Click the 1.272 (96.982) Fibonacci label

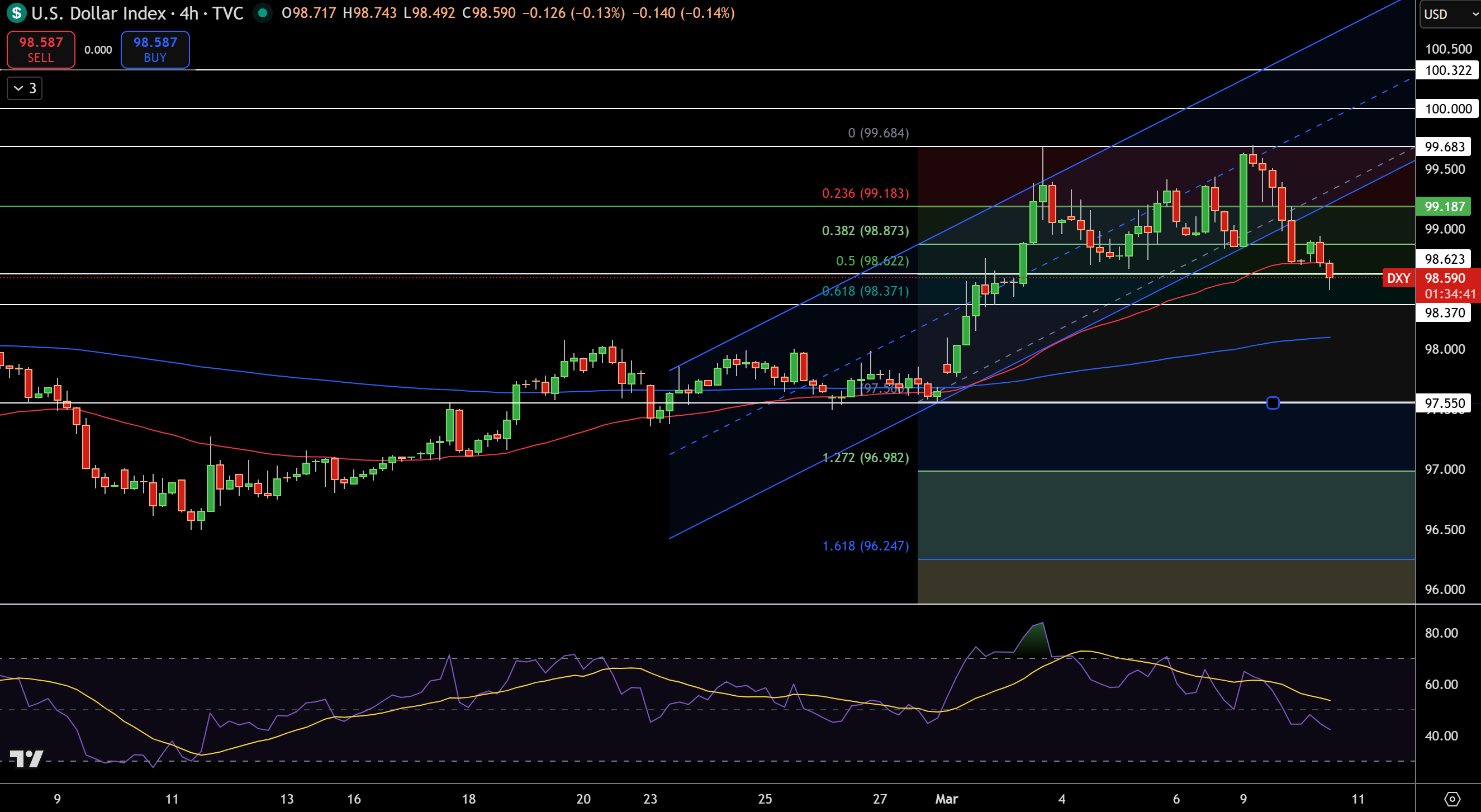coord(865,458)
